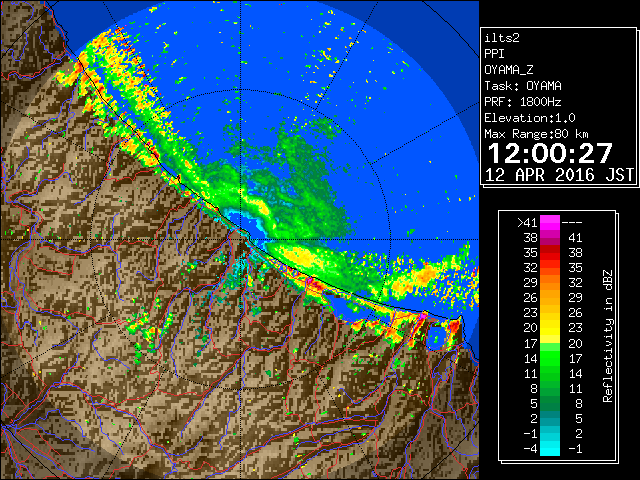Select the "Max Range:80 km" line
The height and width of the screenshot is (480, 640).
pyautogui.click(x=536, y=134)
